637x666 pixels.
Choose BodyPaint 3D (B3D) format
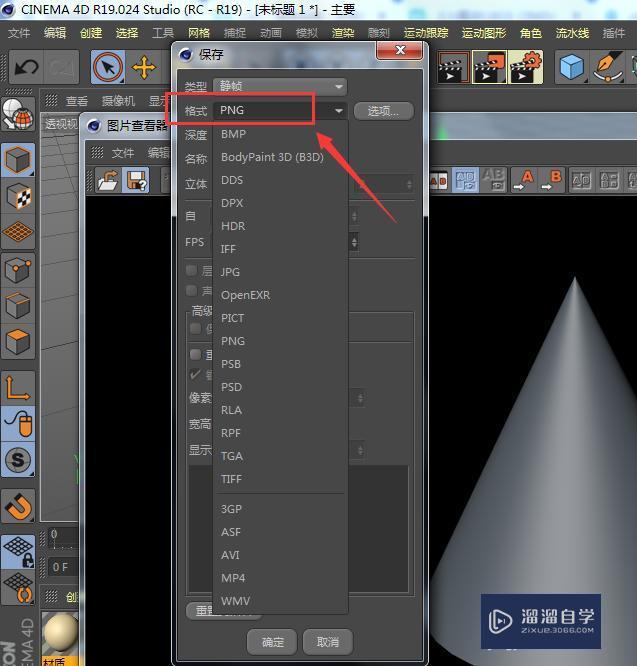pyautogui.click(x=272, y=157)
